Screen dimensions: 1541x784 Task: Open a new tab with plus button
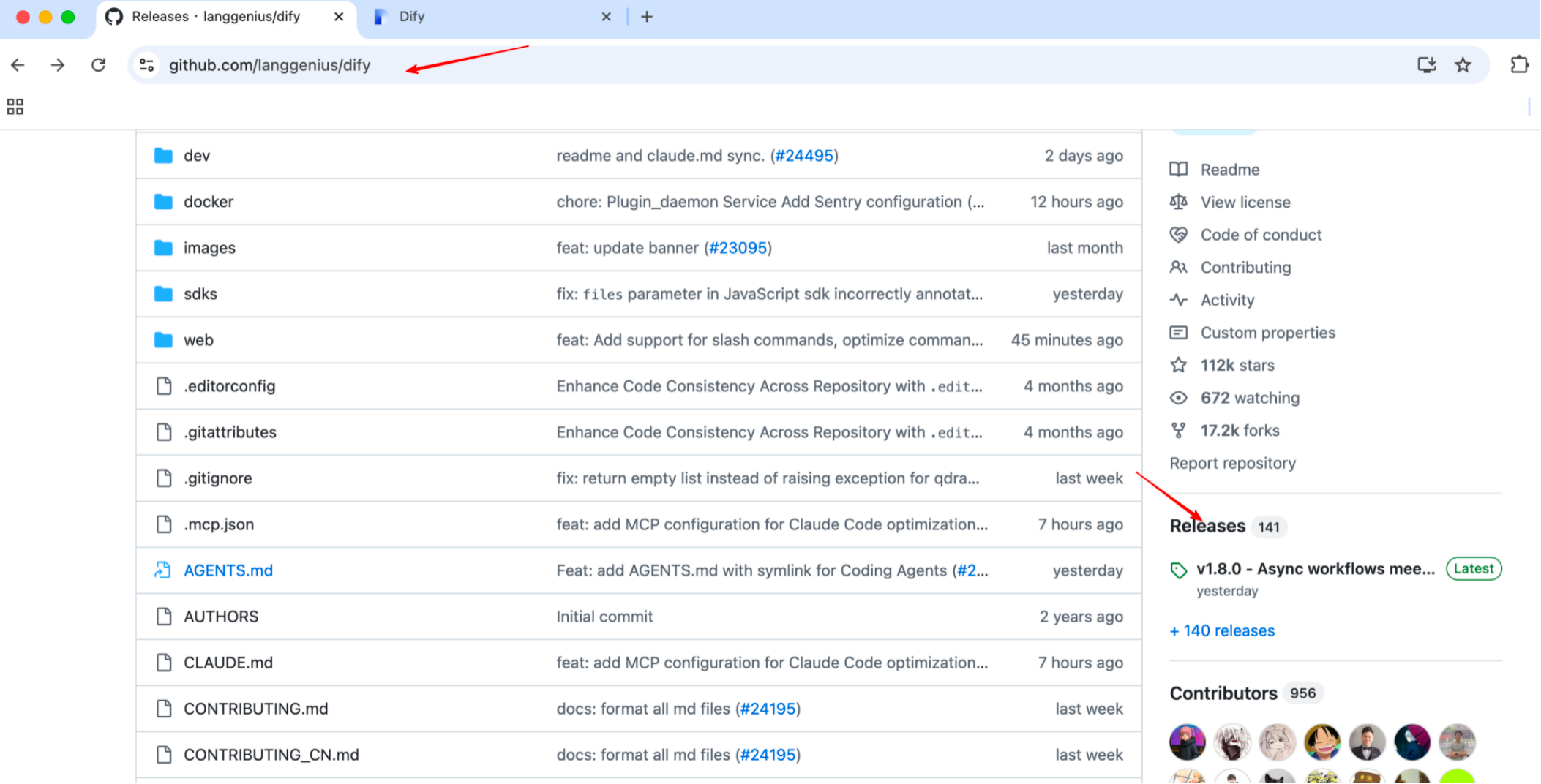(x=647, y=17)
